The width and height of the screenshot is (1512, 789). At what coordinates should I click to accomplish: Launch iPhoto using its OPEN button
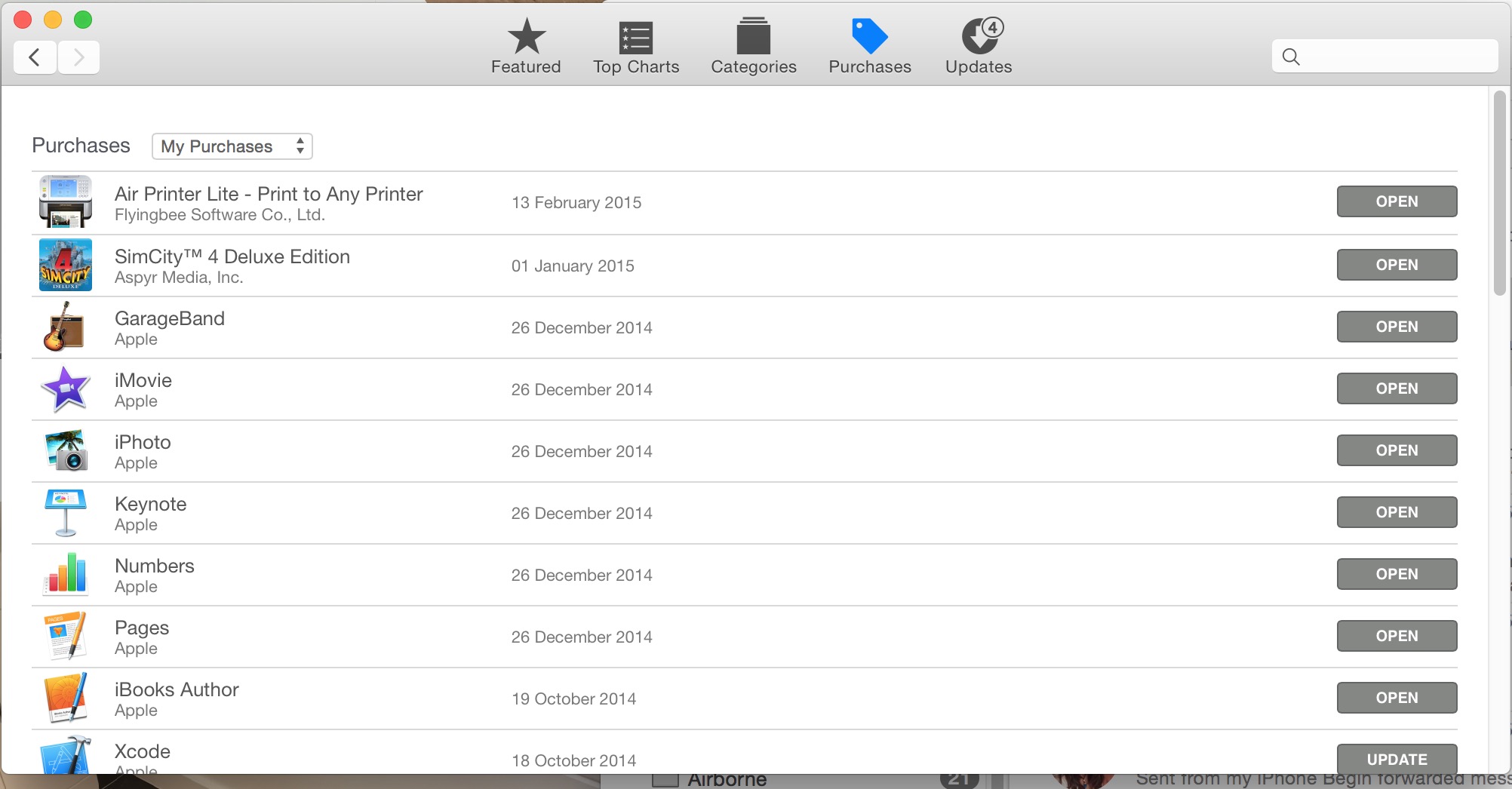coord(1397,450)
